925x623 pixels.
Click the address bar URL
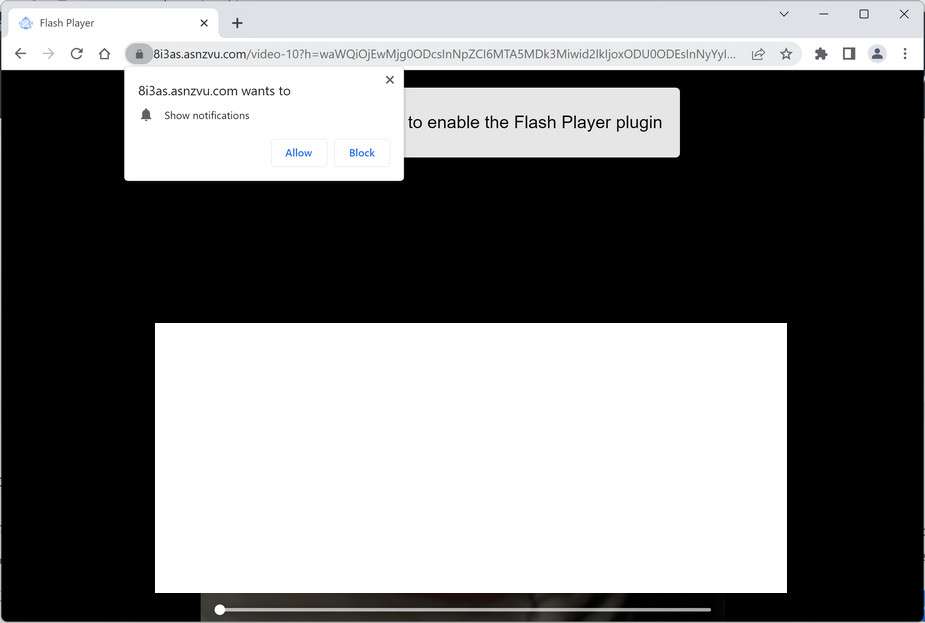pos(444,54)
